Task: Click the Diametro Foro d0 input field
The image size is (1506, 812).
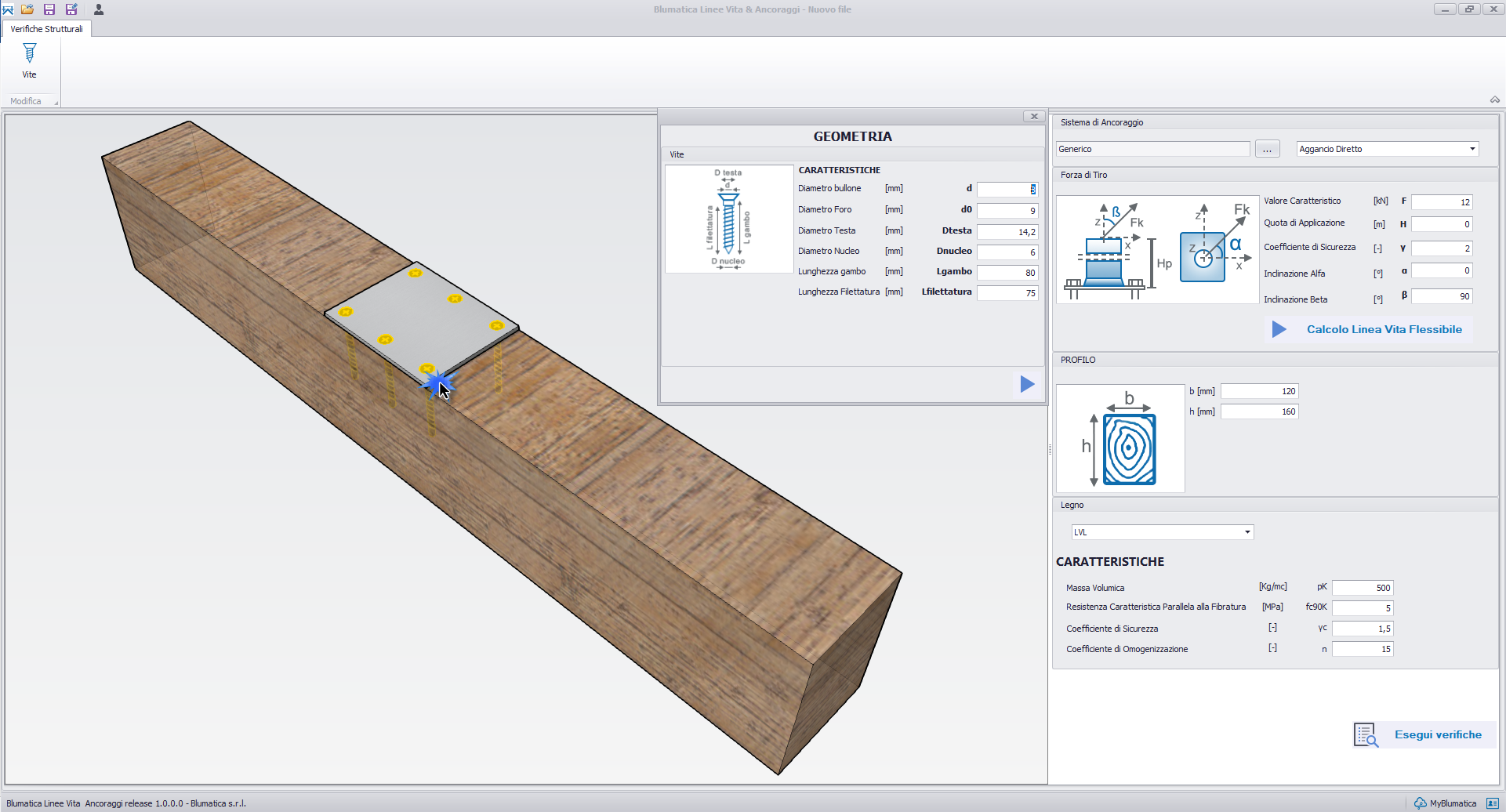Action: 1007,210
